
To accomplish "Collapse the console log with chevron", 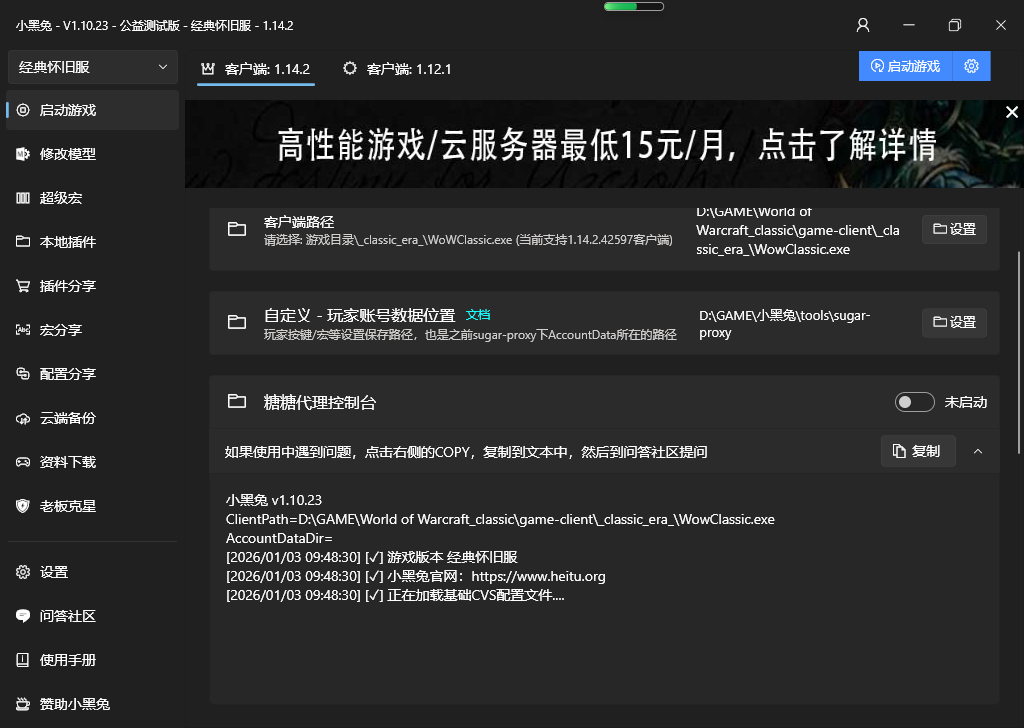I will point(978,451).
